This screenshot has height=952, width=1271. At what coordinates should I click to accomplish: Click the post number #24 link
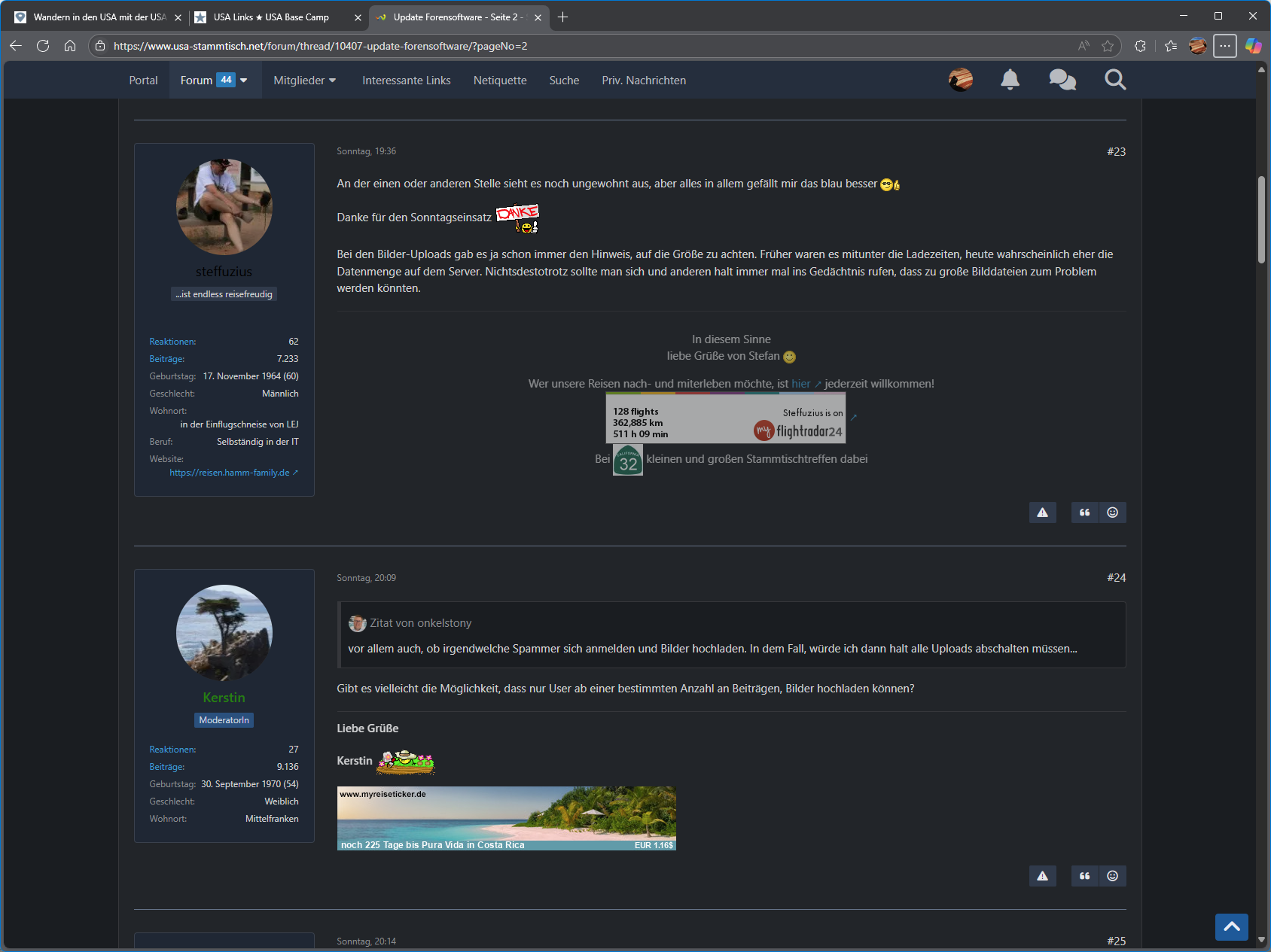1116,578
